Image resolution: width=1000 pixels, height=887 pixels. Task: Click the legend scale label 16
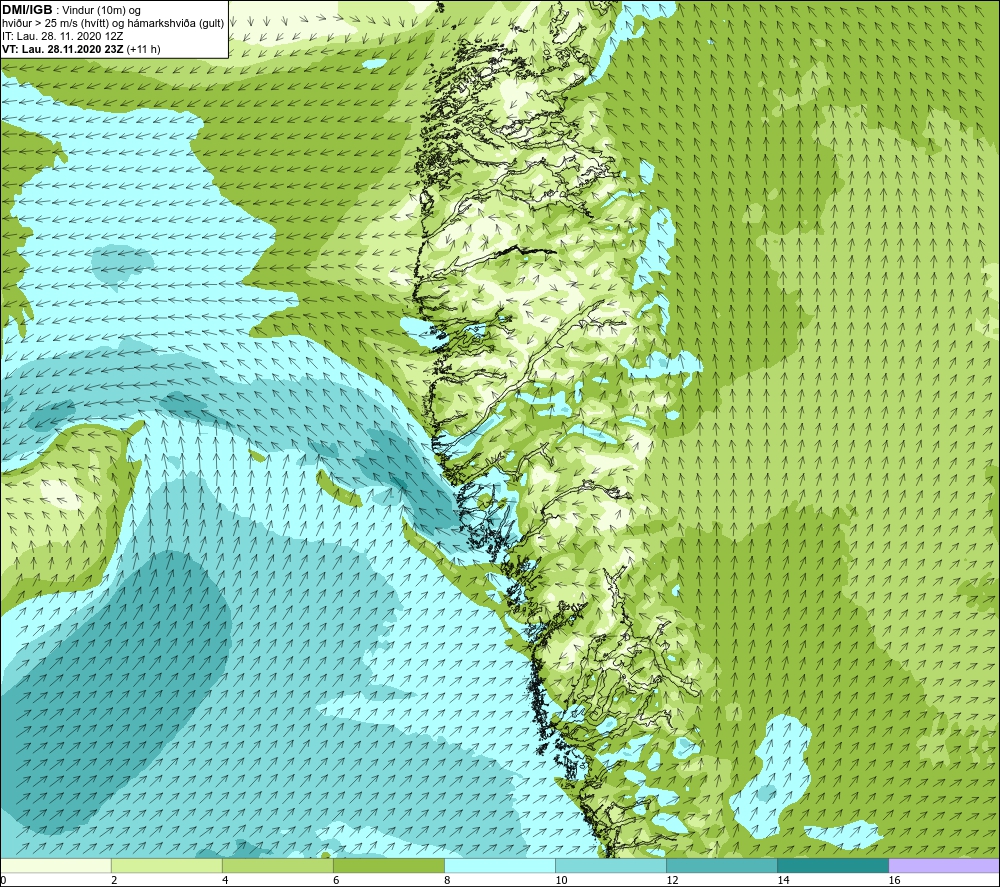tap(894, 880)
